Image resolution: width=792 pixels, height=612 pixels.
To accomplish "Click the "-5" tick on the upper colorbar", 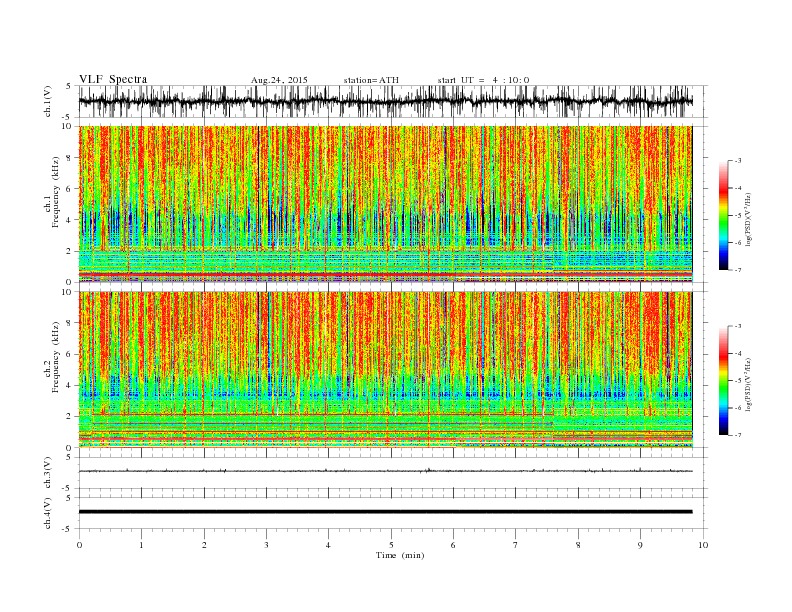I will tap(737, 216).
